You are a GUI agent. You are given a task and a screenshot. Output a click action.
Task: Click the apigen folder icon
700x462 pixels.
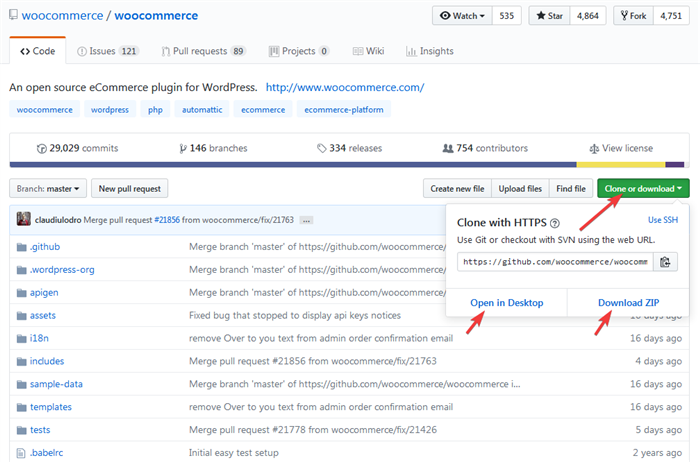tap(21, 293)
